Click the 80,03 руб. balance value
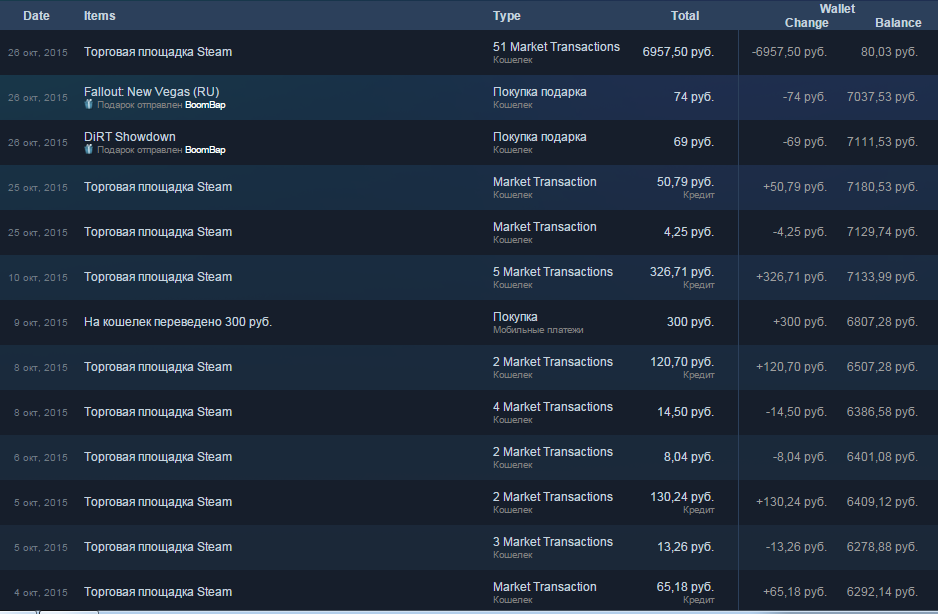The width and height of the screenshot is (938, 614). click(889, 52)
